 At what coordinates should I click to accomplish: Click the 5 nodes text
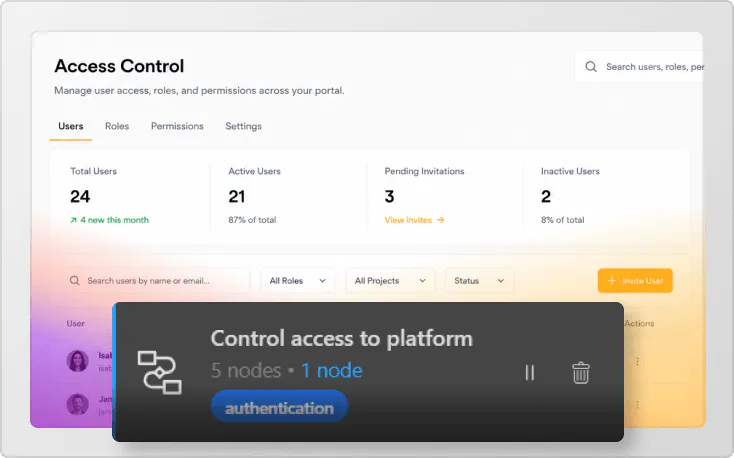click(246, 370)
